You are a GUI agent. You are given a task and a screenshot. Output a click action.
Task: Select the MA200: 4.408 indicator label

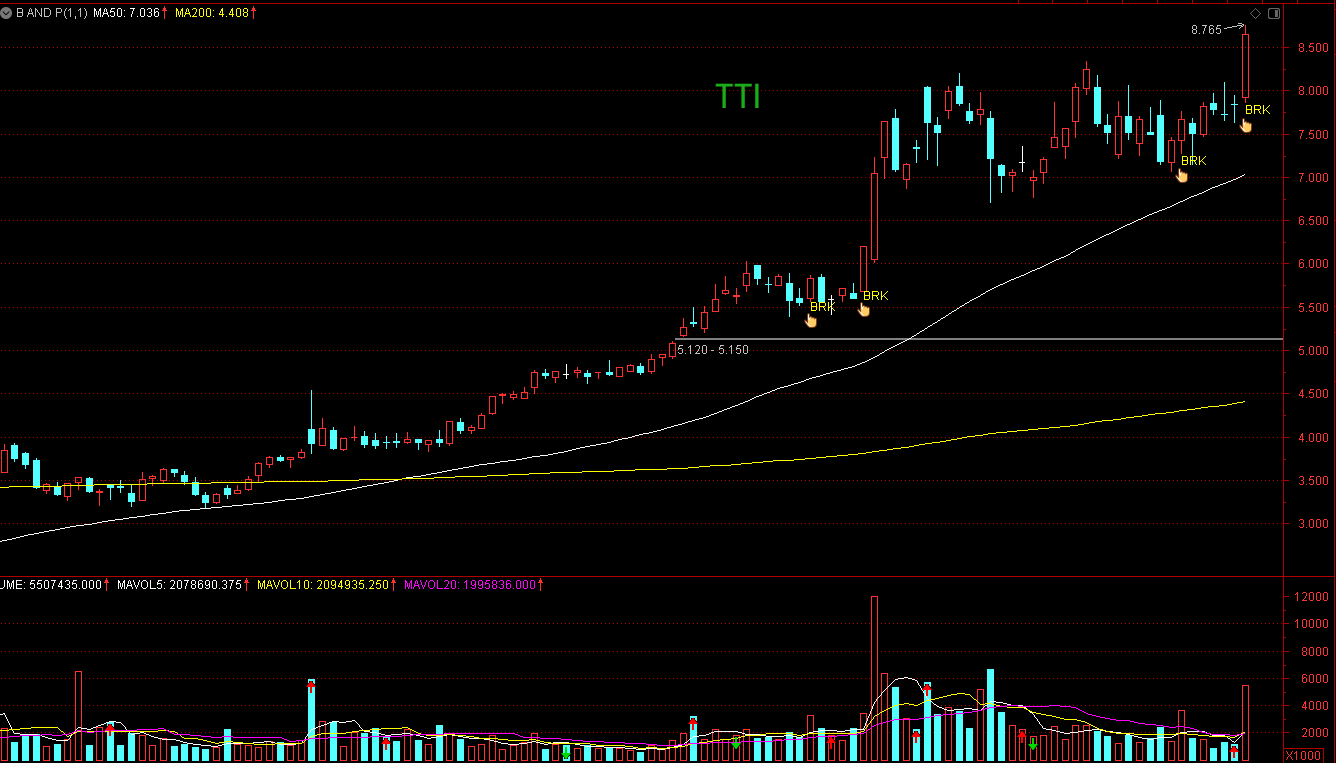211,12
